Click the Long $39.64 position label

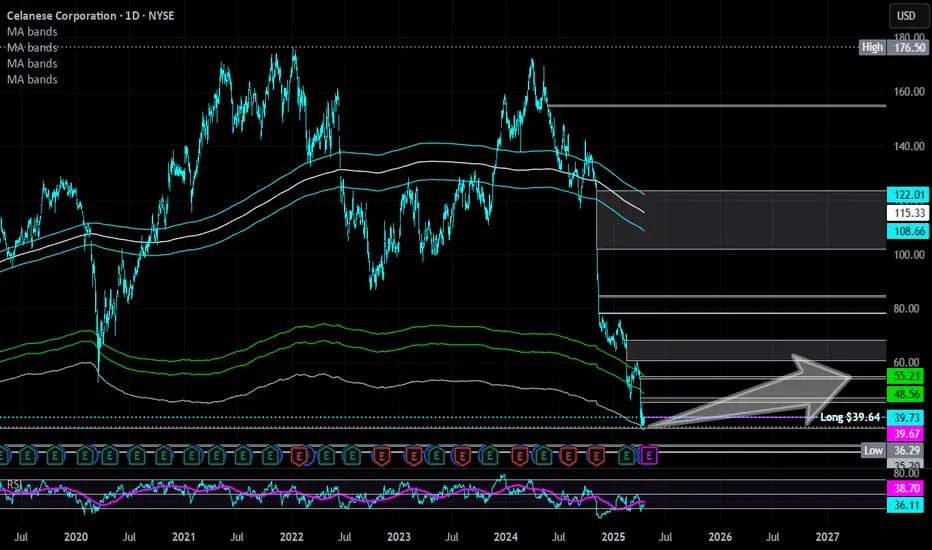[x=849, y=417]
